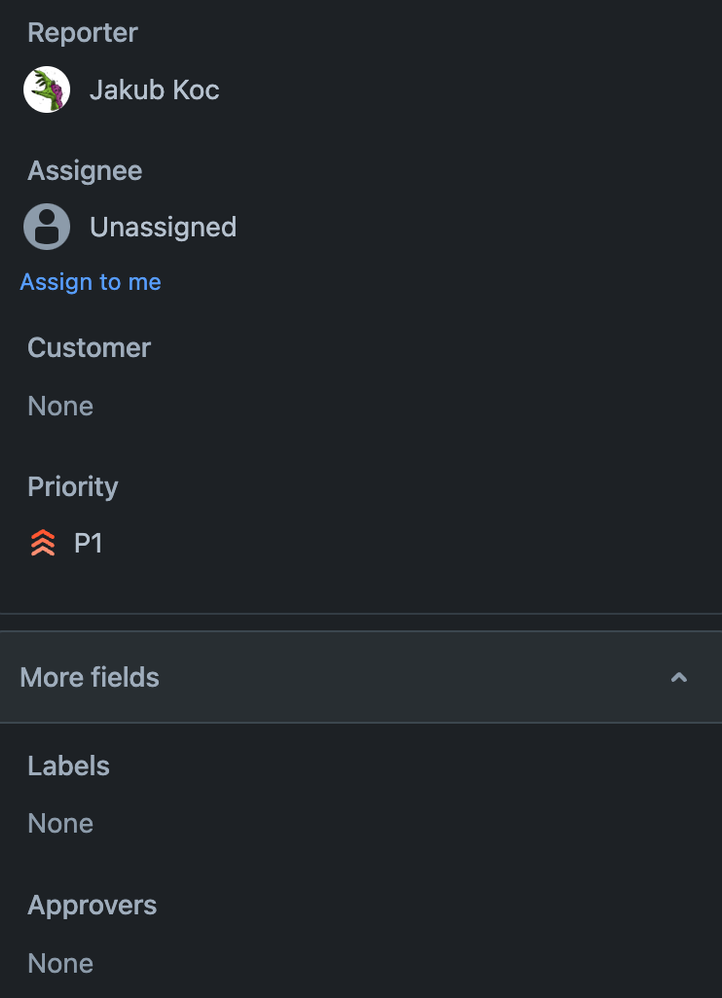Select the Priority field label
The width and height of the screenshot is (722, 998).
(x=72, y=486)
